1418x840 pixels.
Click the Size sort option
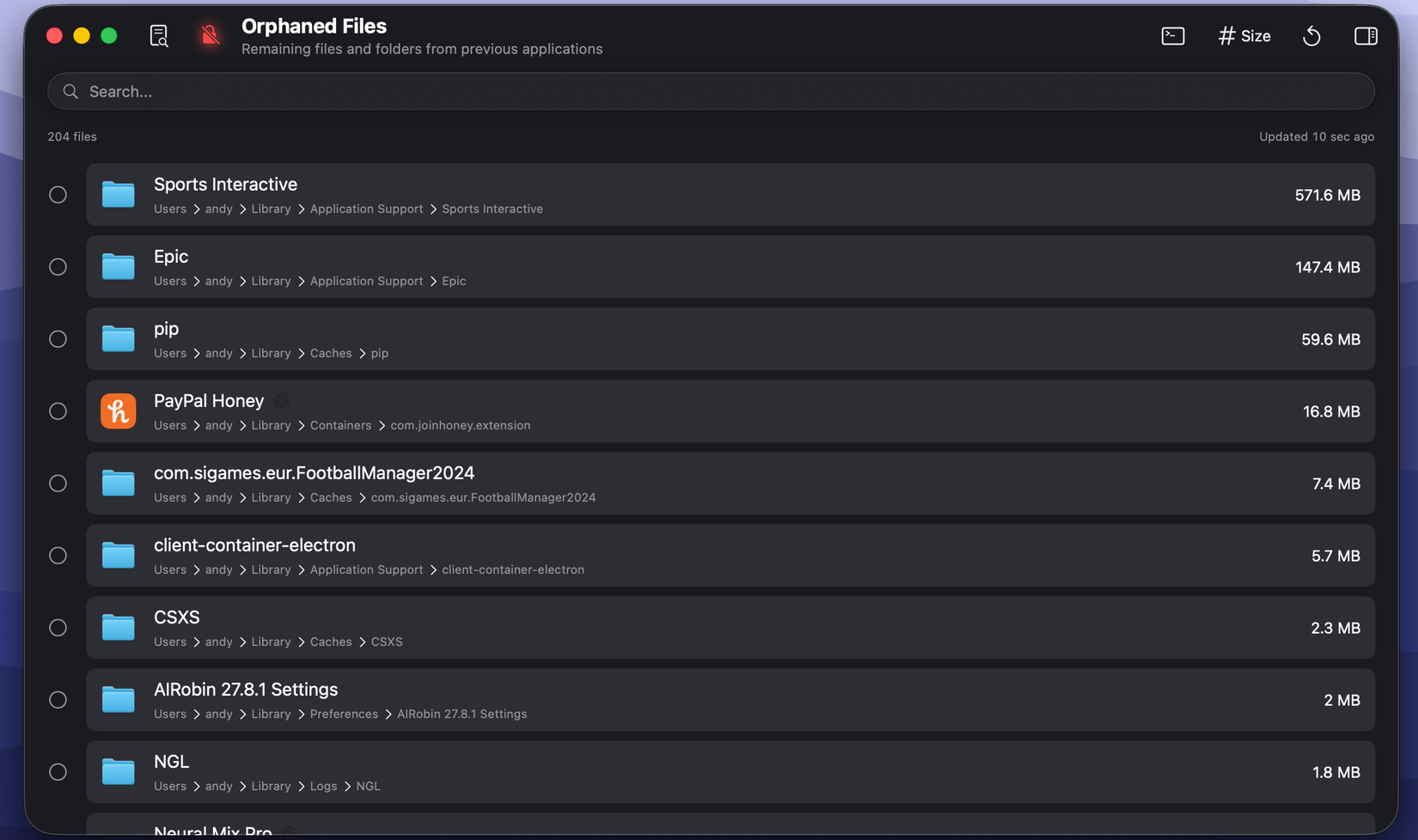coord(1244,35)
